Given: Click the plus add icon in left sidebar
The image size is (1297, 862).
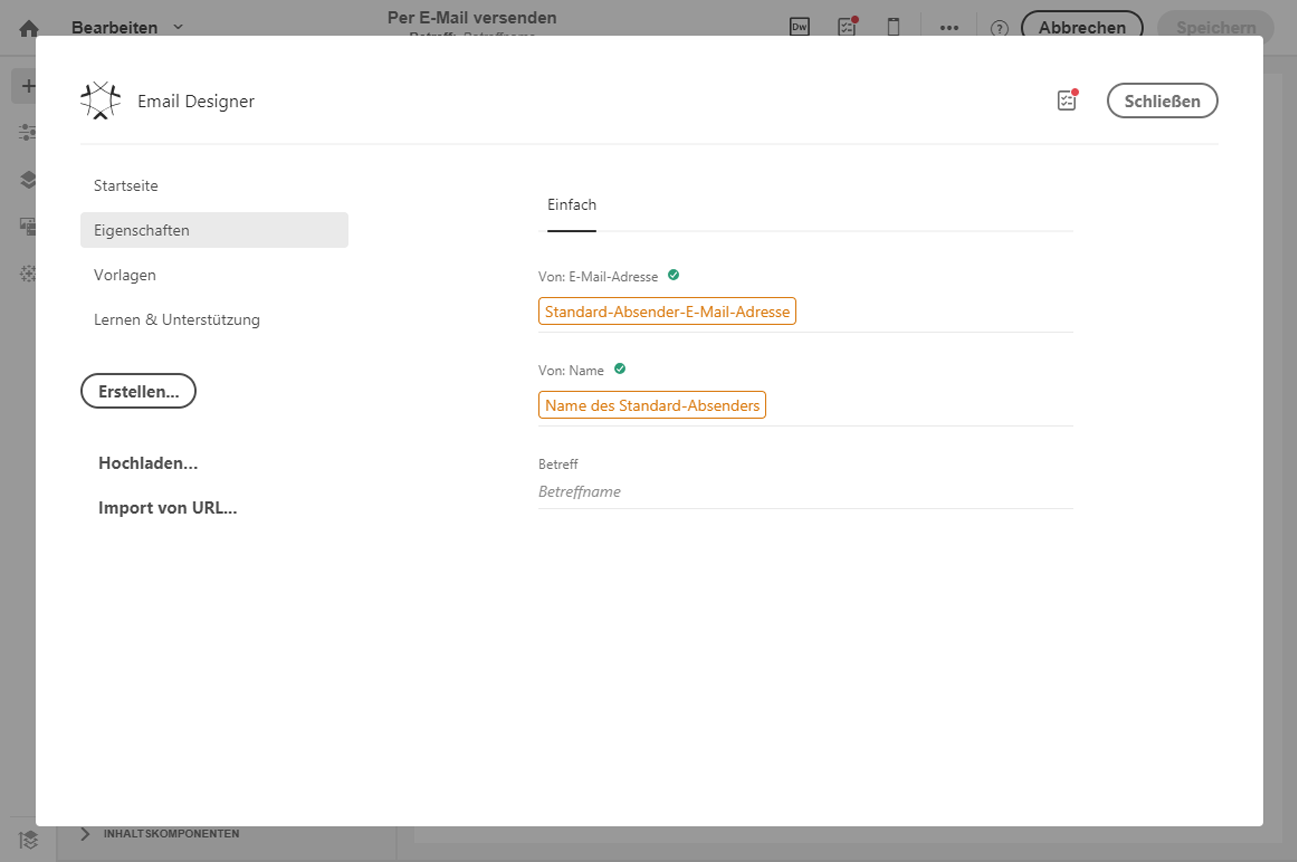Looking at the screenshot, I should point(28,86).
